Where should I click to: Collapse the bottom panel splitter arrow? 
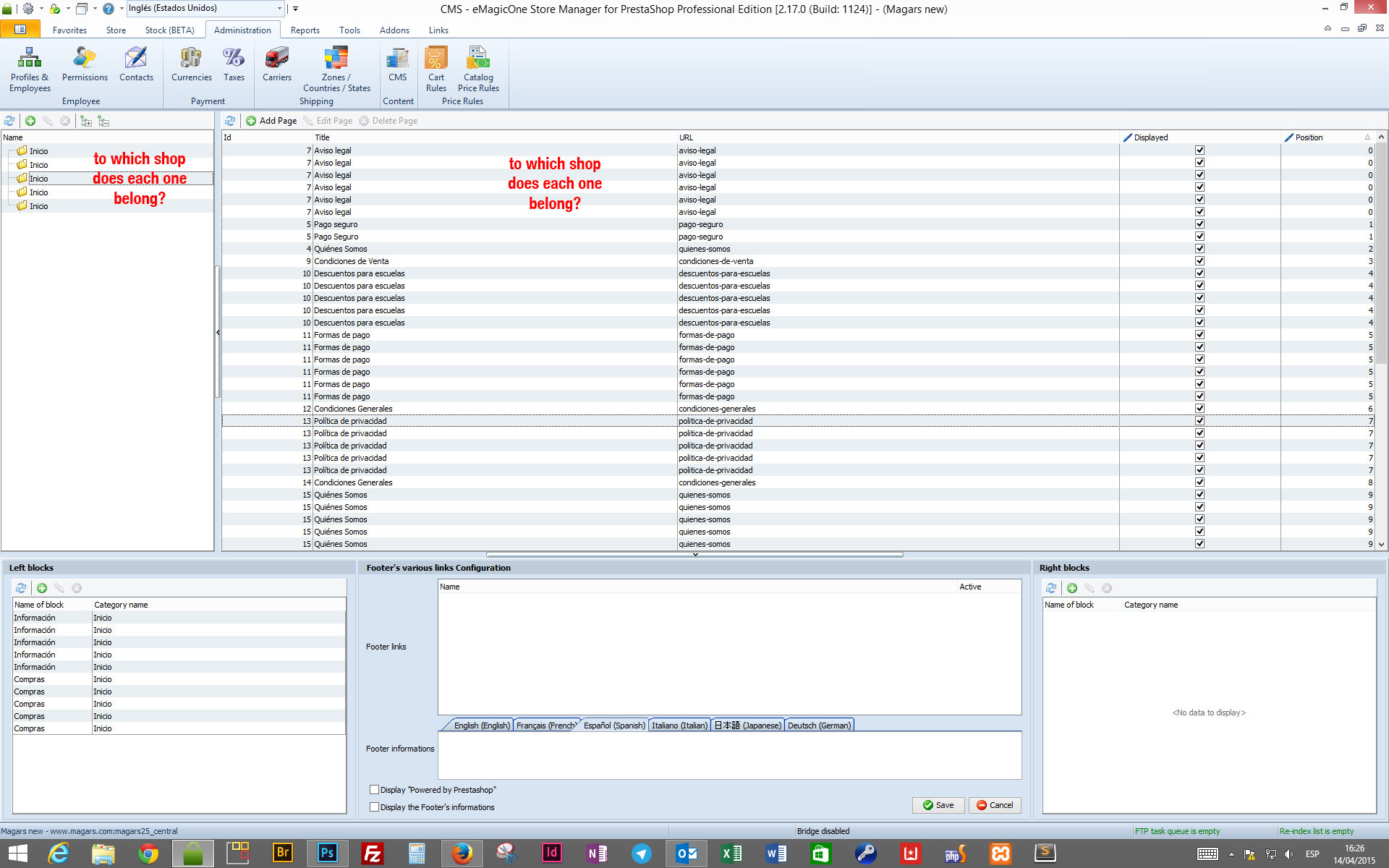pyautogui.click(x=694, y=555)
